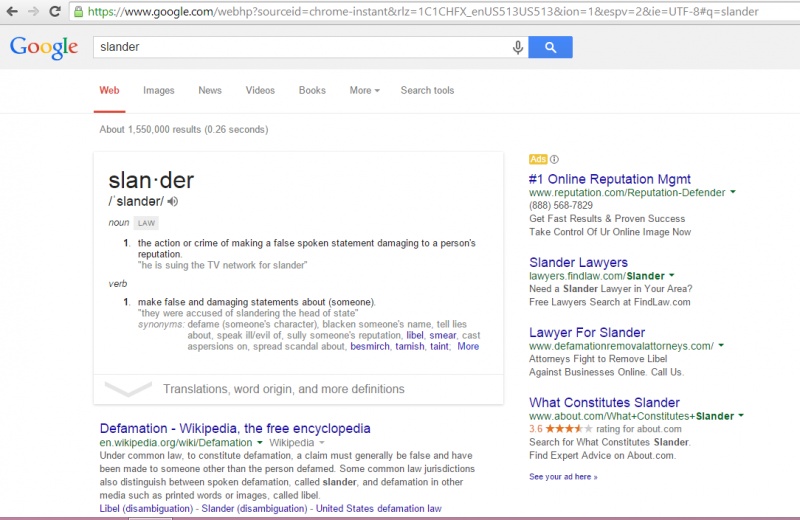Click the www.reputation.com/Reputation-Defender URL text
Viewport: 800px width, 520px height.
click(x=627, y=192)
